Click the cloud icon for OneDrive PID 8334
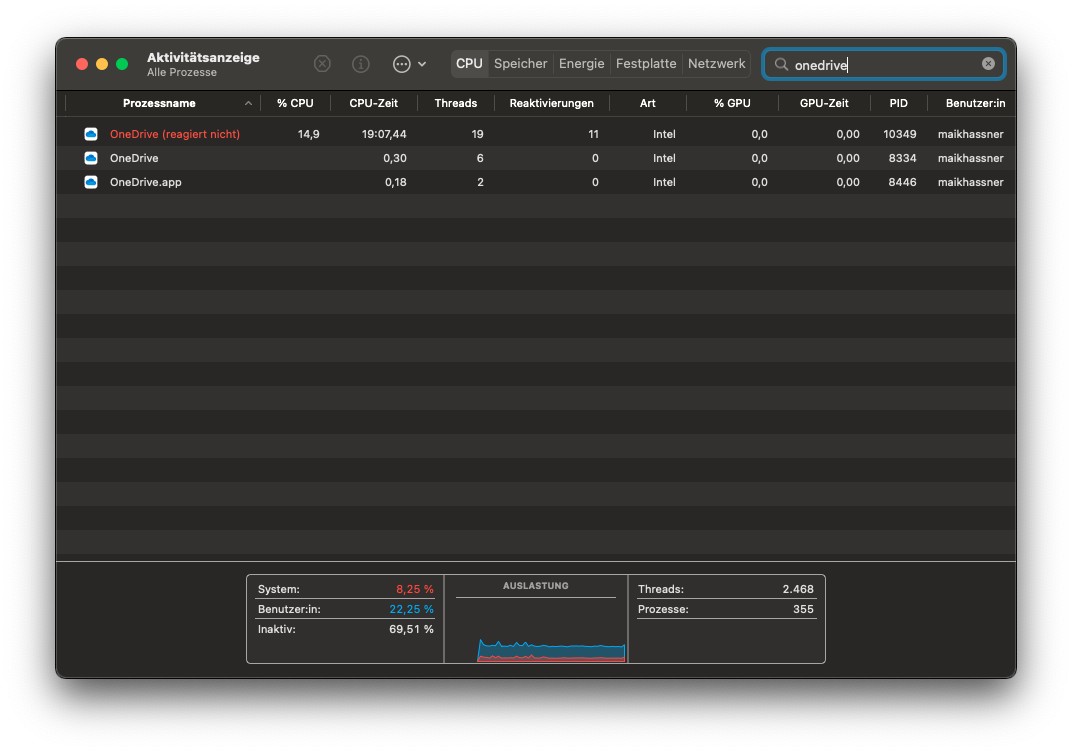 pos(91,158)
